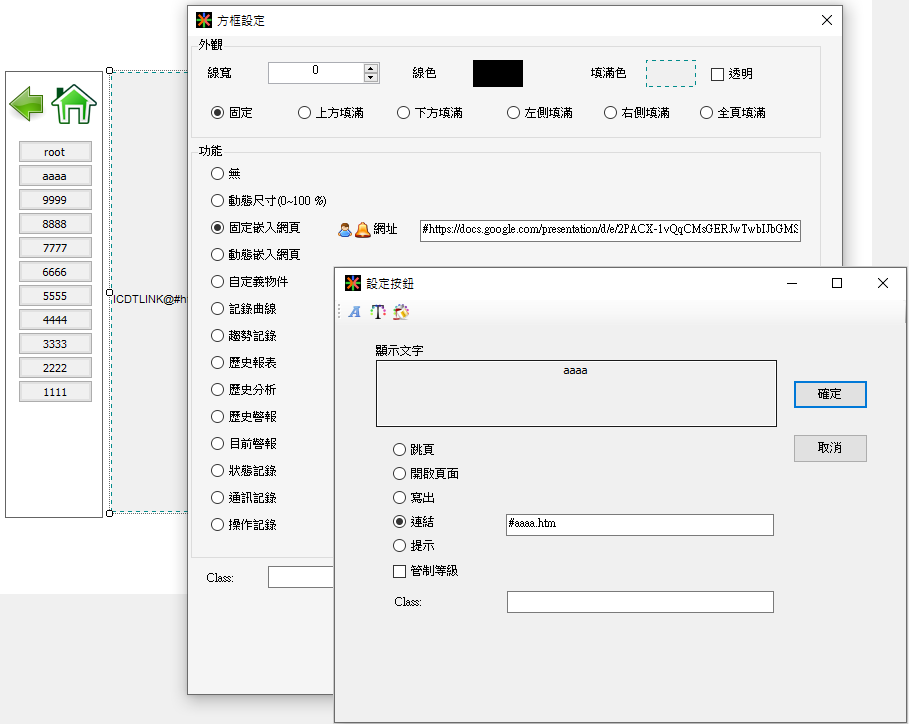Screen dimensions: 909x724
Task: Increase 線寬 with the up spinner arrow
Action: 371,68
